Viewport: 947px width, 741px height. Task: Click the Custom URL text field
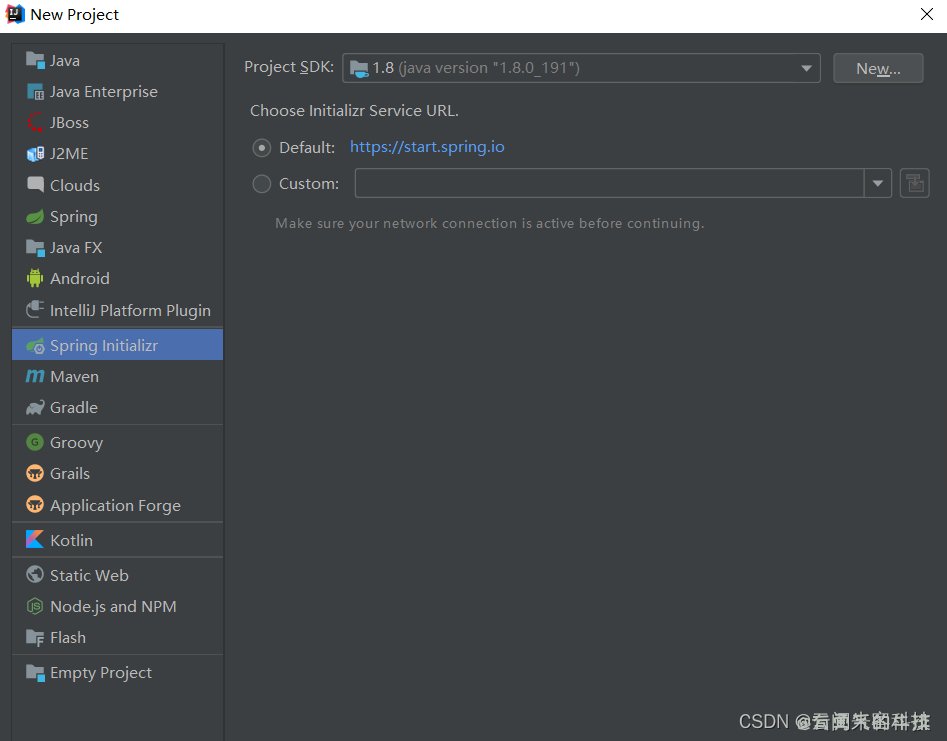click(x=609, y=184)
